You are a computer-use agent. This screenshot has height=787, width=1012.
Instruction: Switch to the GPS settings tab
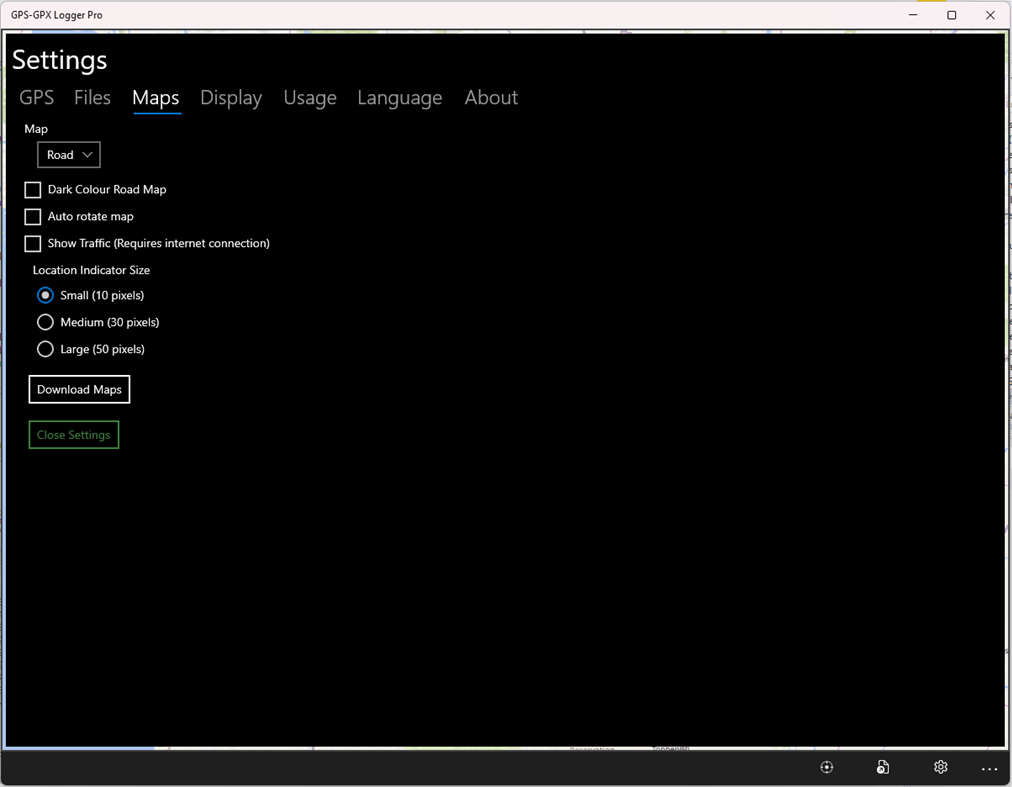(x=36, y=97)
